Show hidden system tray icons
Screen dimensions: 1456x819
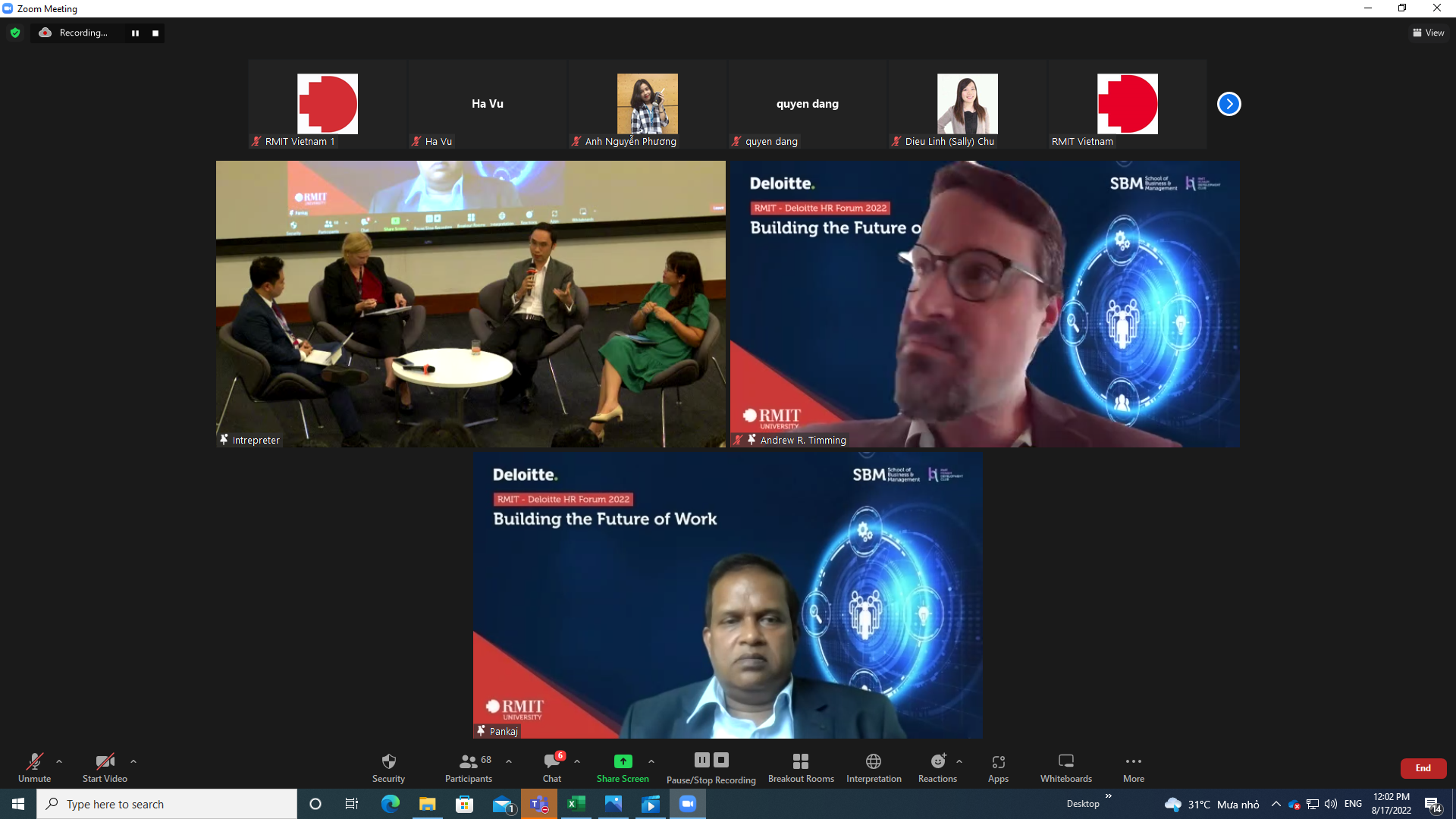[x=1276, y=804]
